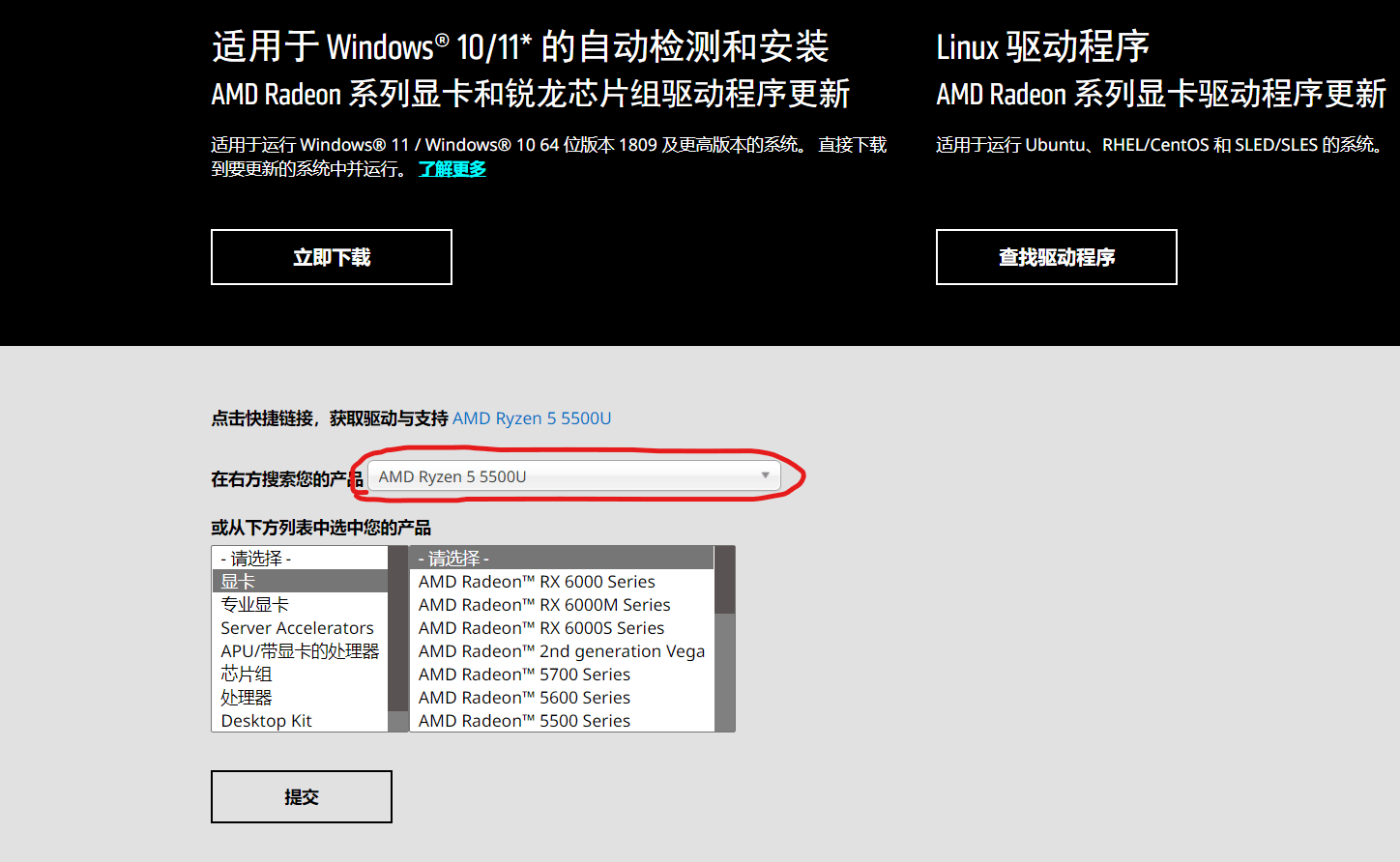Choose AMD Radeon RX 6000S Series
Viewport: 1400px width, 862px height.
[x=562, y=627]
